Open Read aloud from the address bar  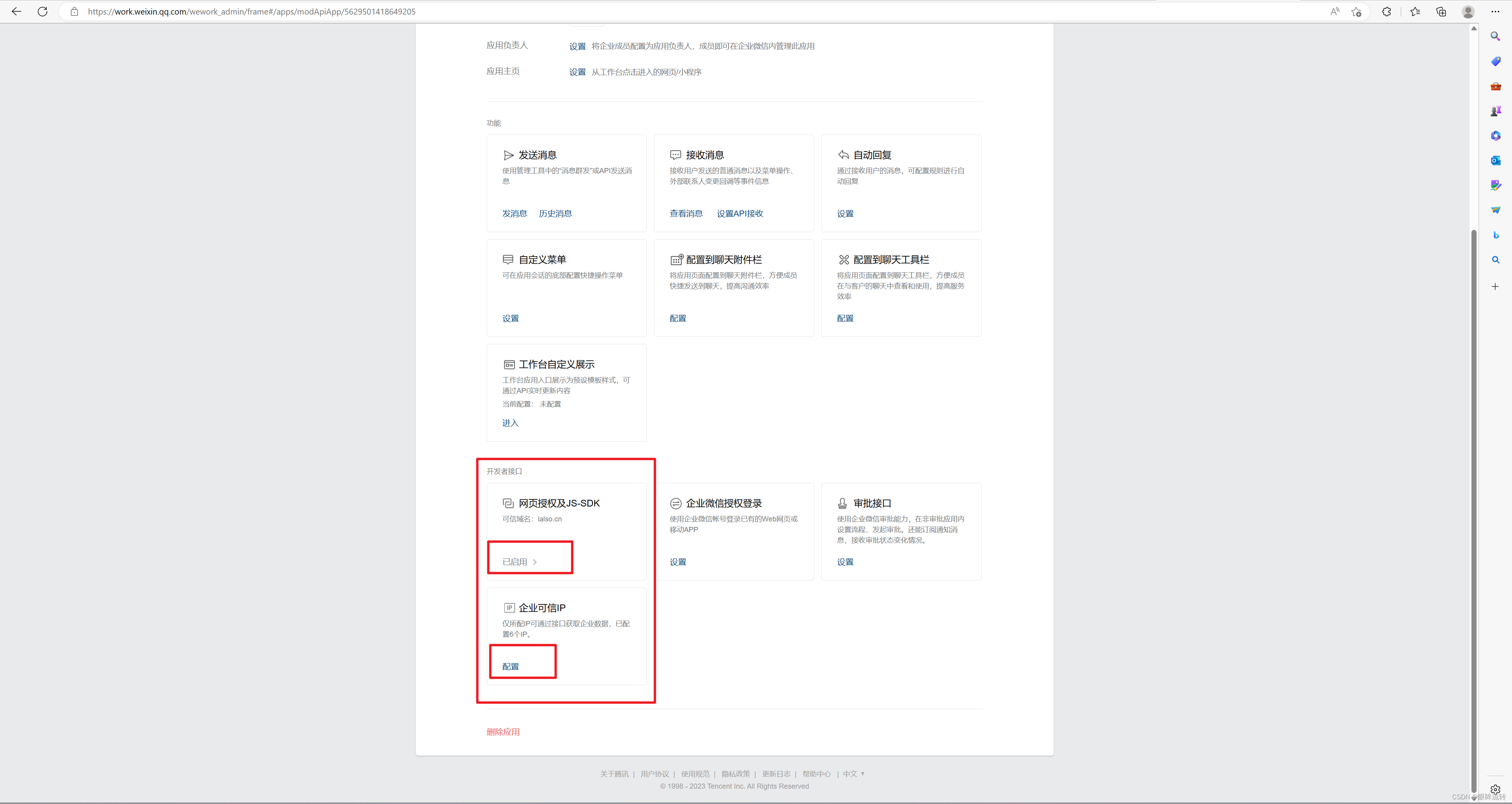pyautogui.click(x=1335, y=11)
